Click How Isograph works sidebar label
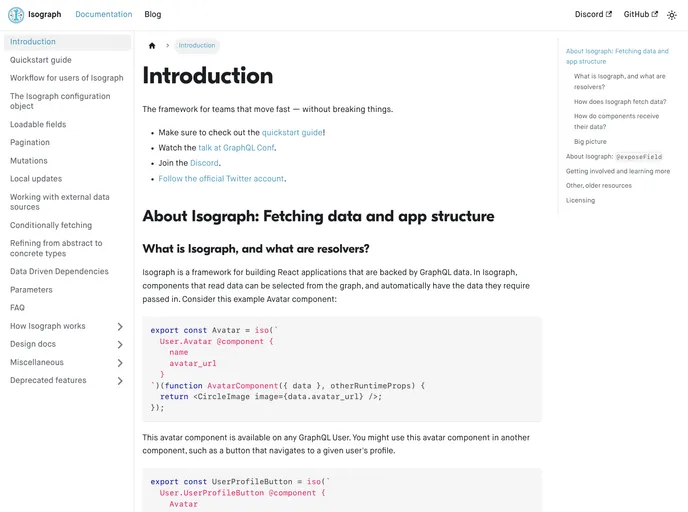 coord(48,326)
